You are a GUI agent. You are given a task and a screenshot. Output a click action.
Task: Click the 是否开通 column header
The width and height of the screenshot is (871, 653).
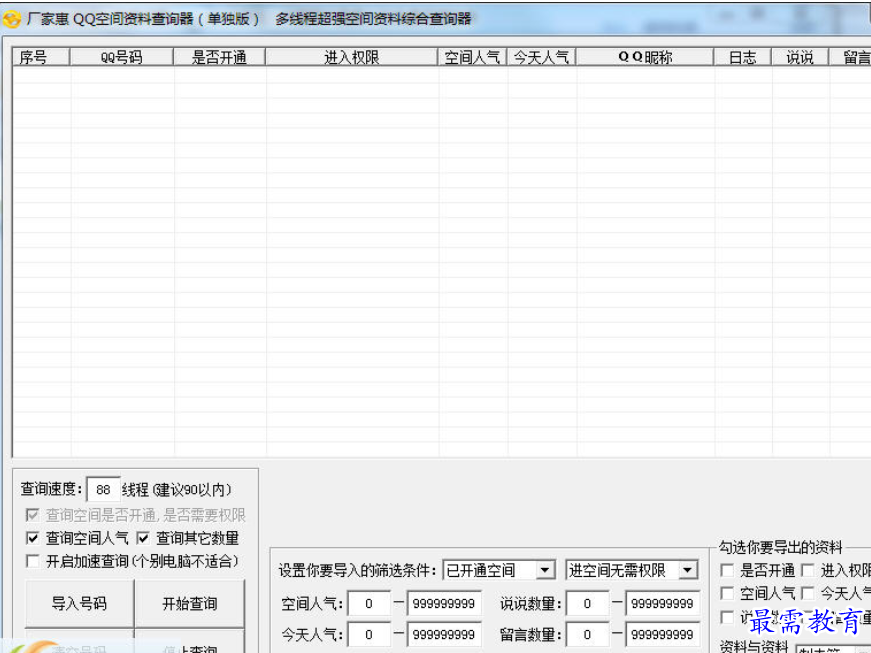[219, 57]
